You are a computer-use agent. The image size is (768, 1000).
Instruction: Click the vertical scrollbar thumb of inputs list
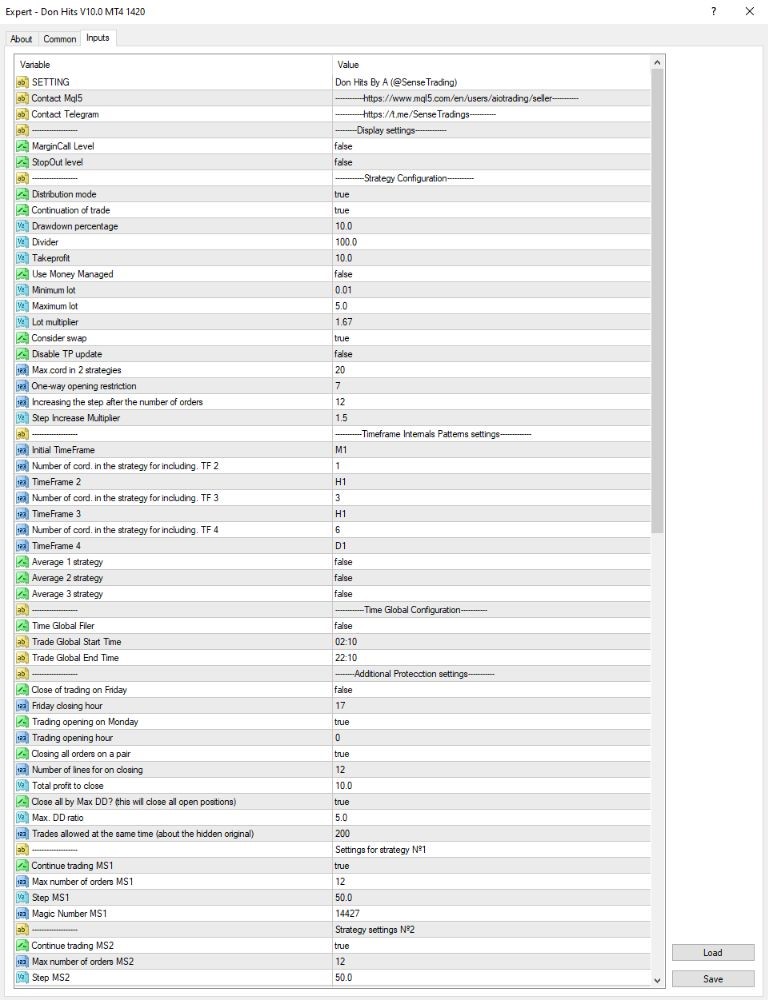[657, 301]
